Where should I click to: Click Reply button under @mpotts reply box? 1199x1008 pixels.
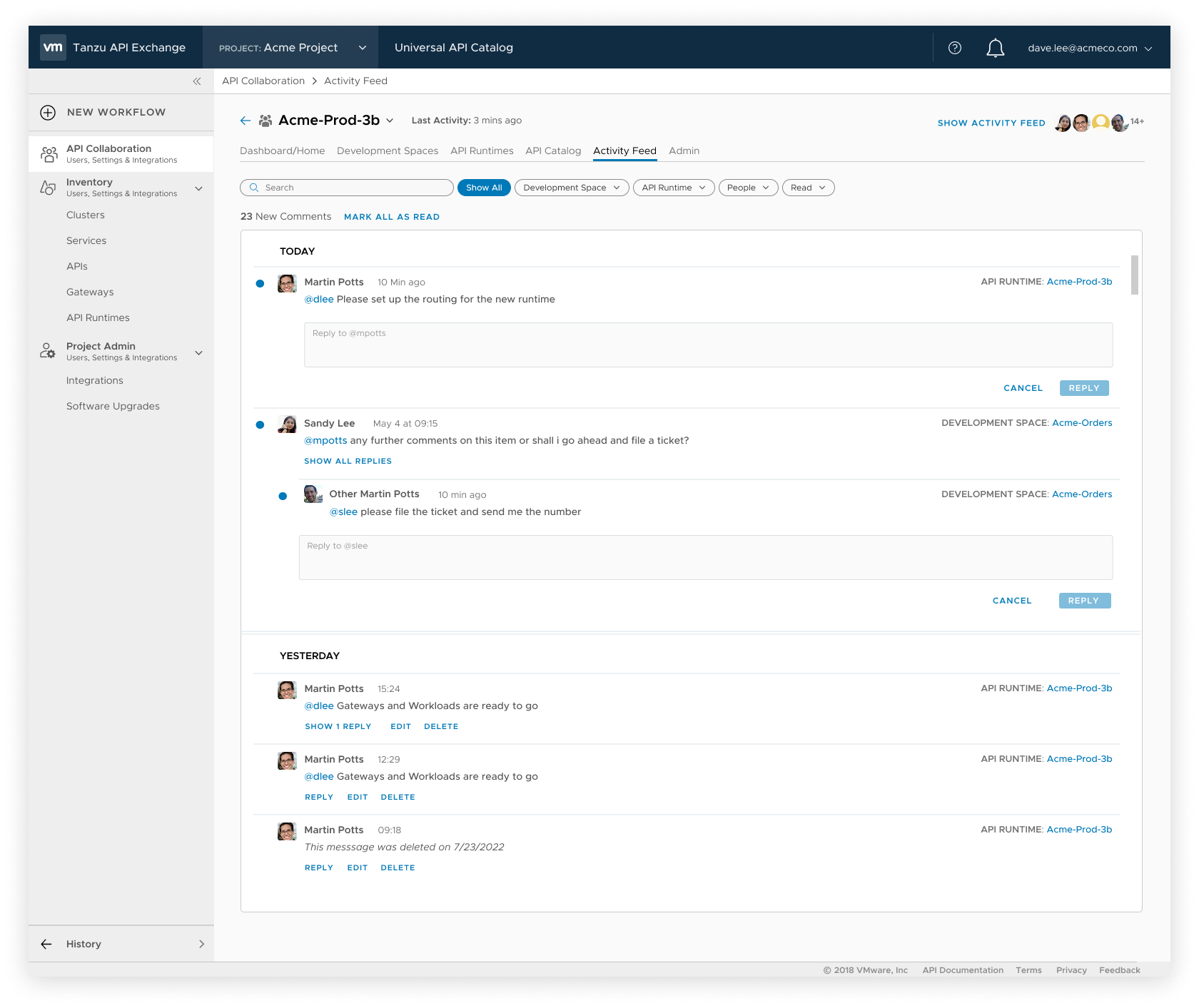(1084, 388)
